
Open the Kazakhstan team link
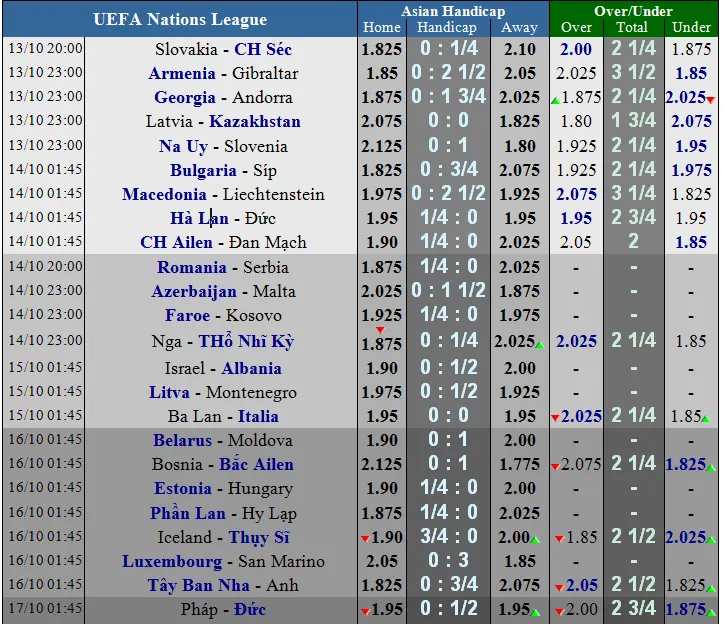pos(254,121)
